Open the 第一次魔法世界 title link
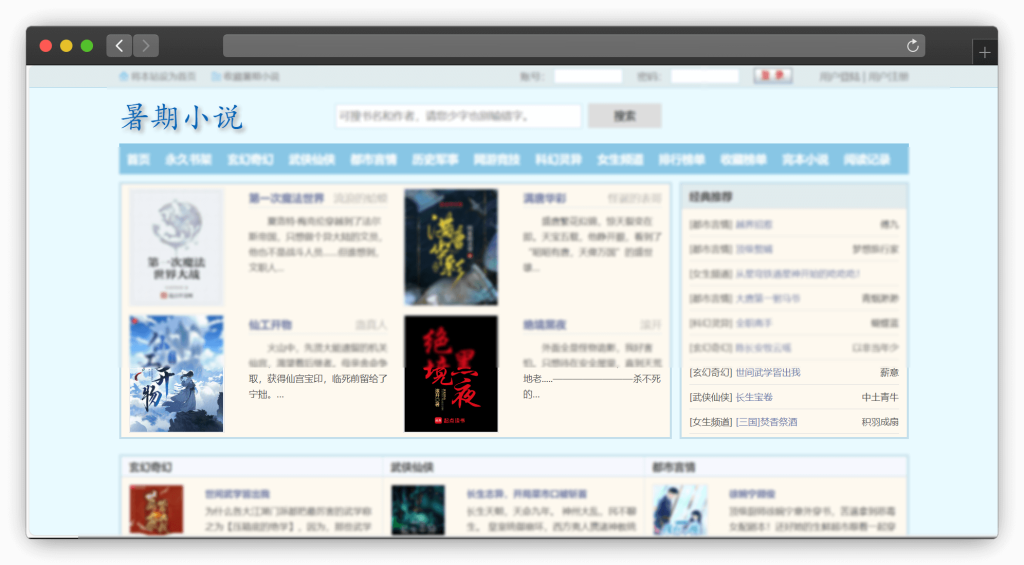 (286, 198)
